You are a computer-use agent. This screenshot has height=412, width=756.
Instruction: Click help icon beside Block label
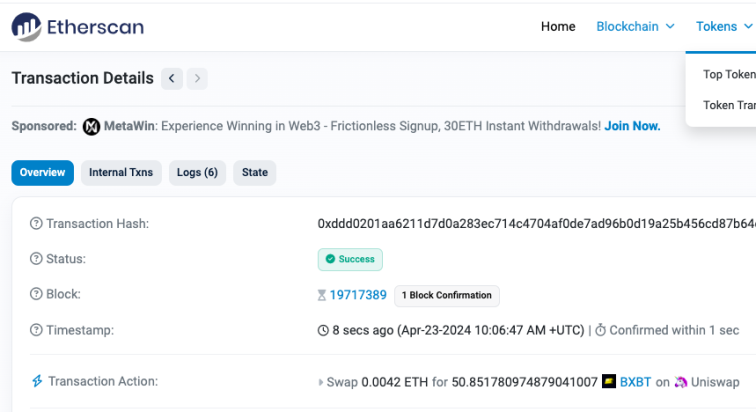pos(36,294)
